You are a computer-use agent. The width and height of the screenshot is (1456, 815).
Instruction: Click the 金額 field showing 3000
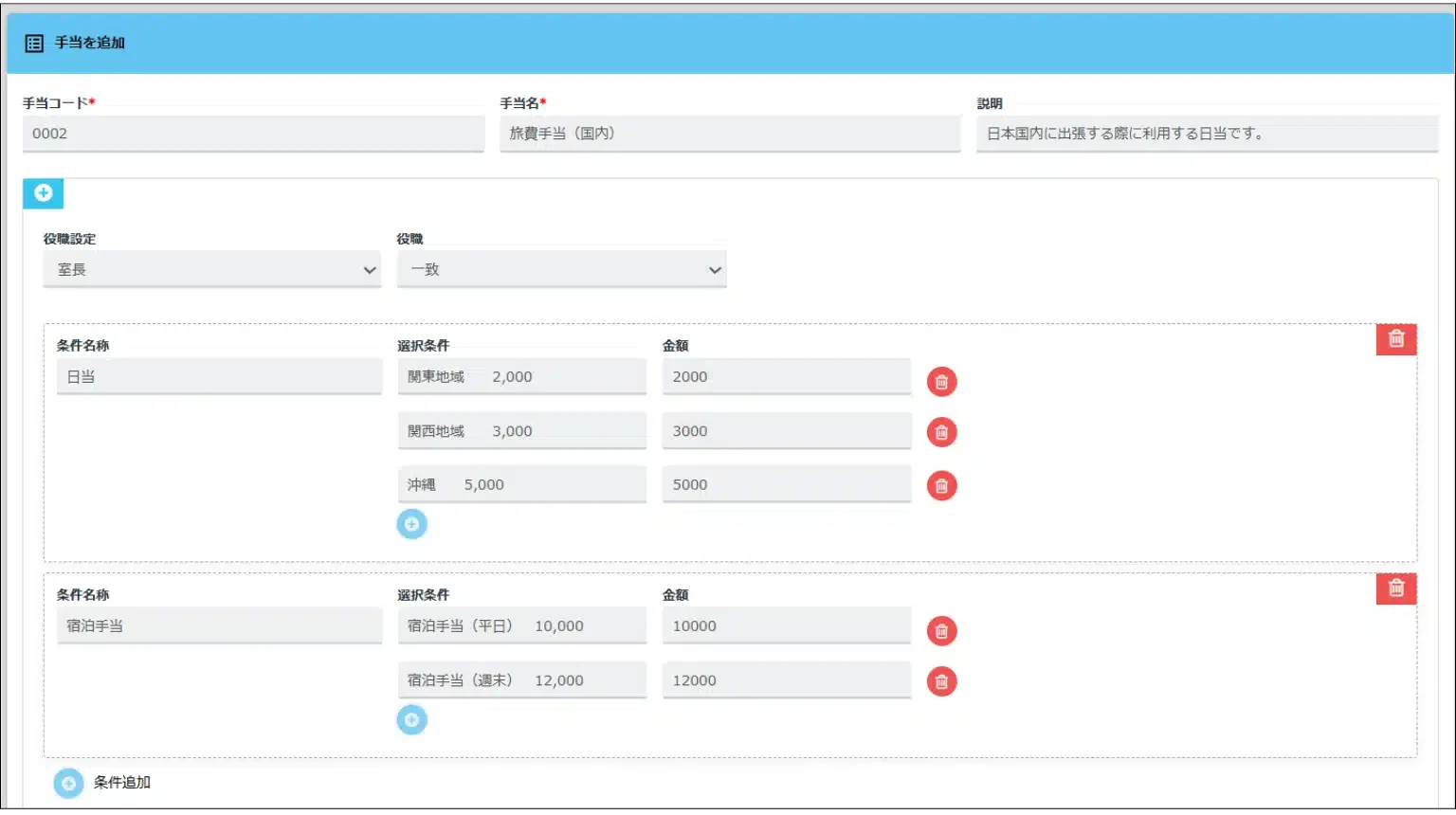point(787,431)
